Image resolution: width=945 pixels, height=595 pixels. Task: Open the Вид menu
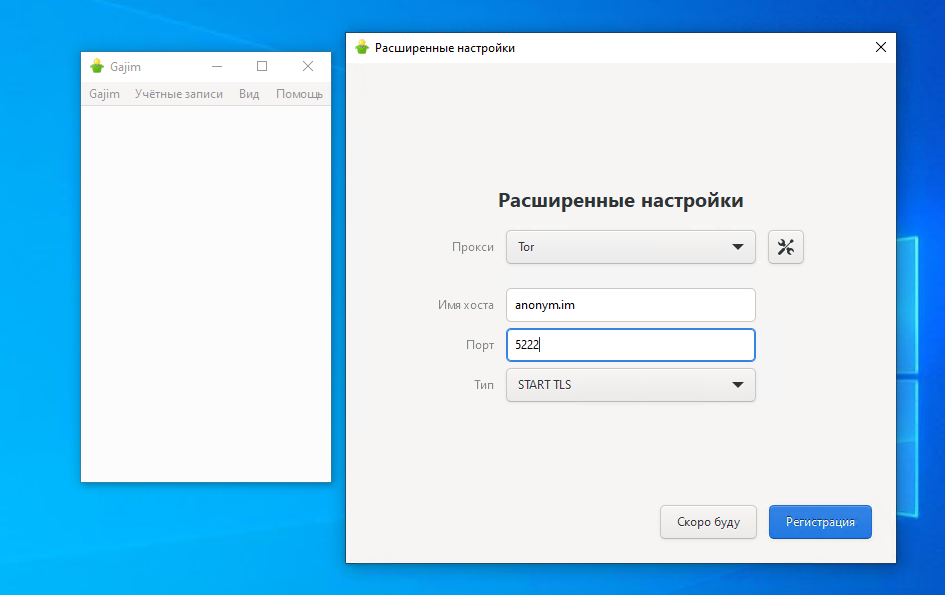(x=248, y=93)
